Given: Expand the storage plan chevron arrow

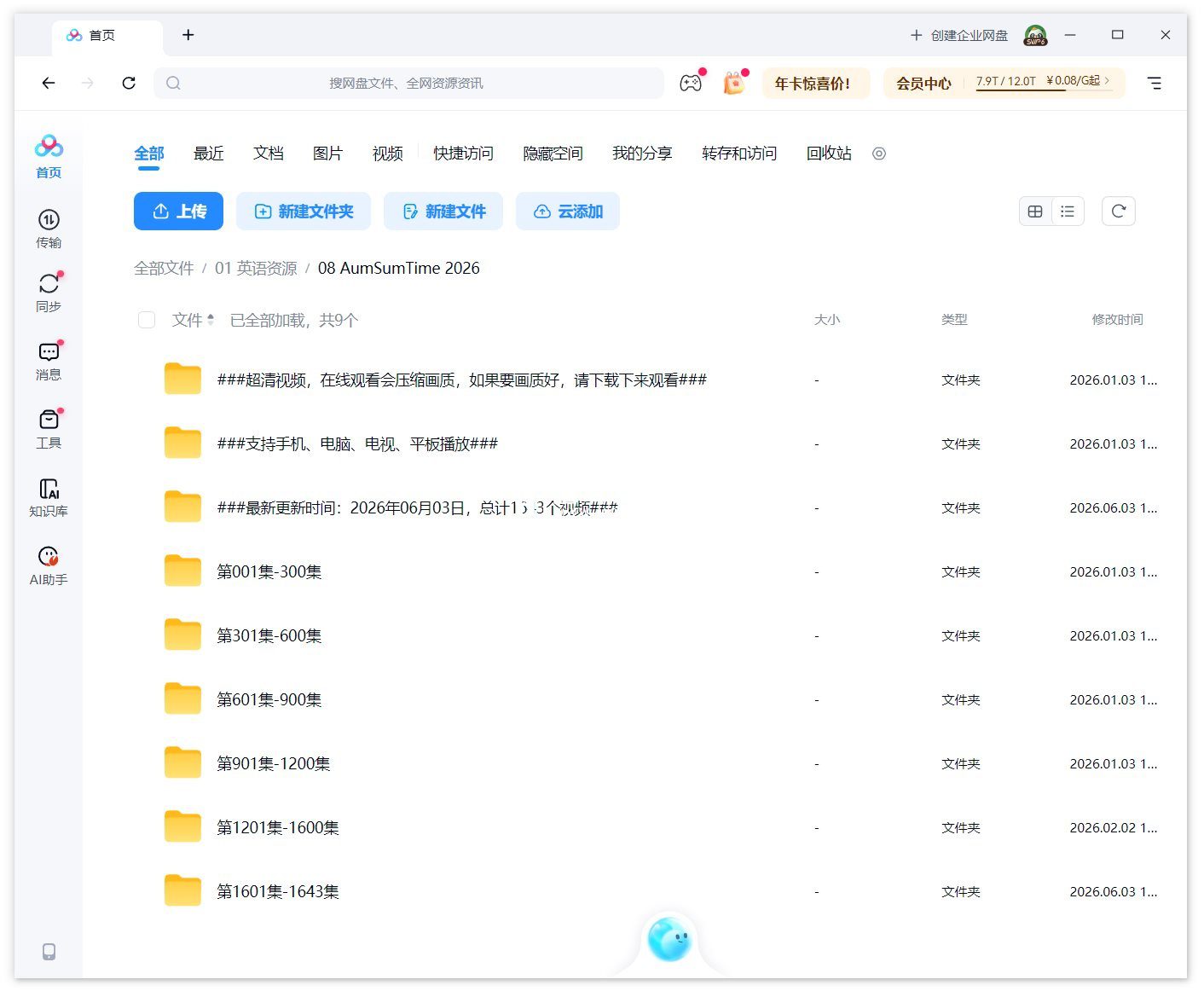Looking at the screenshot, I should tap(1108, 80).
